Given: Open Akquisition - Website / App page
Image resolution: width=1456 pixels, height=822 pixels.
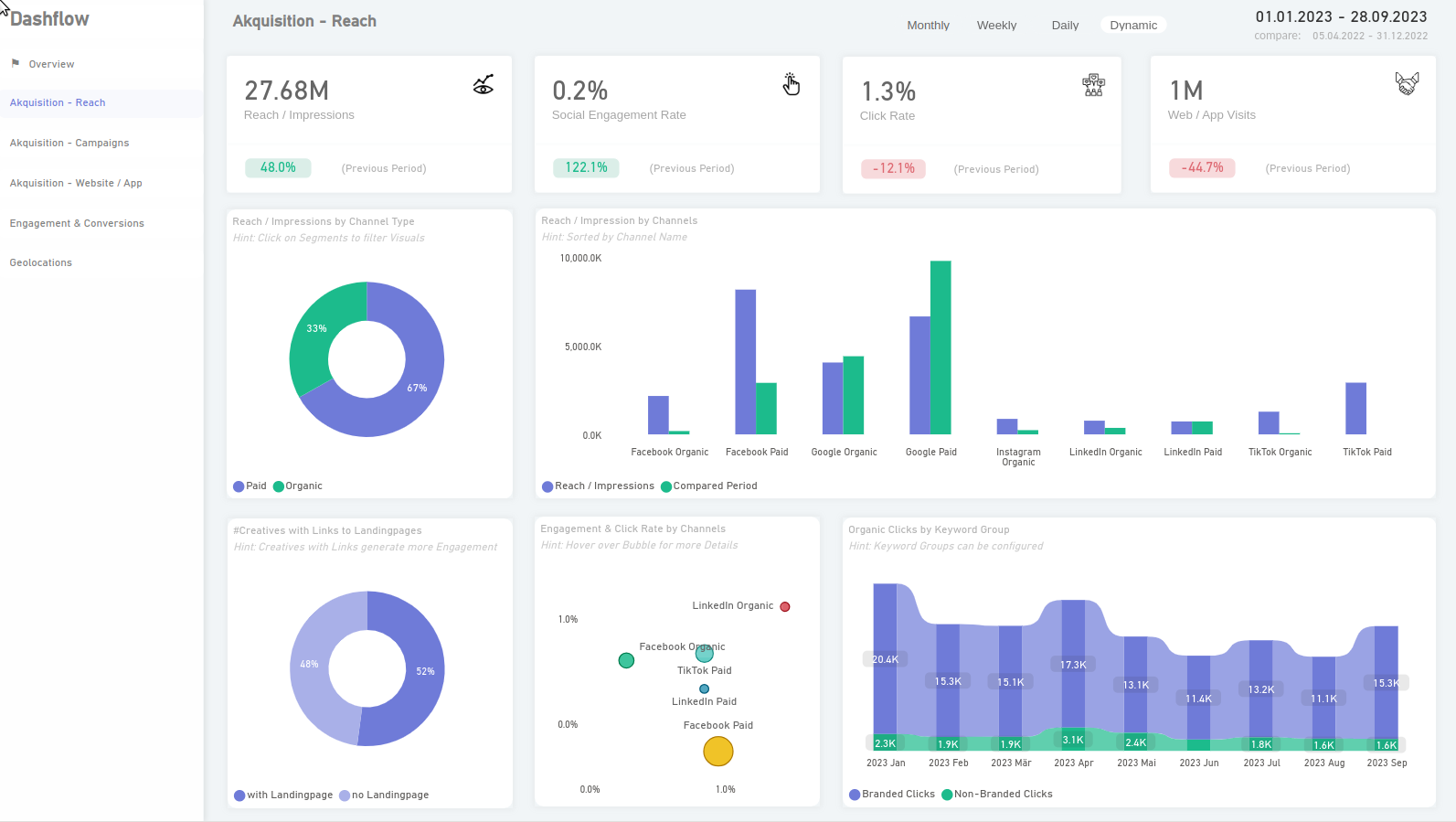Looking at the screenshot, I should 76,183.
